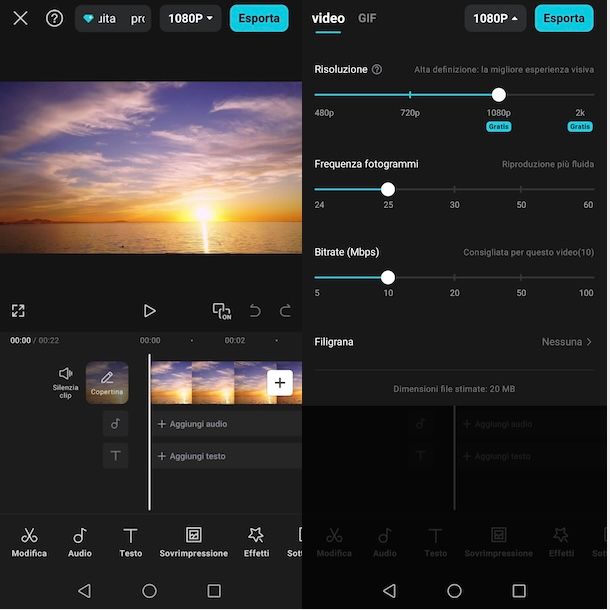Tap the Gratis badge under 1080p
This screenshot has height=610, width=610.
(x=499, y=126)
